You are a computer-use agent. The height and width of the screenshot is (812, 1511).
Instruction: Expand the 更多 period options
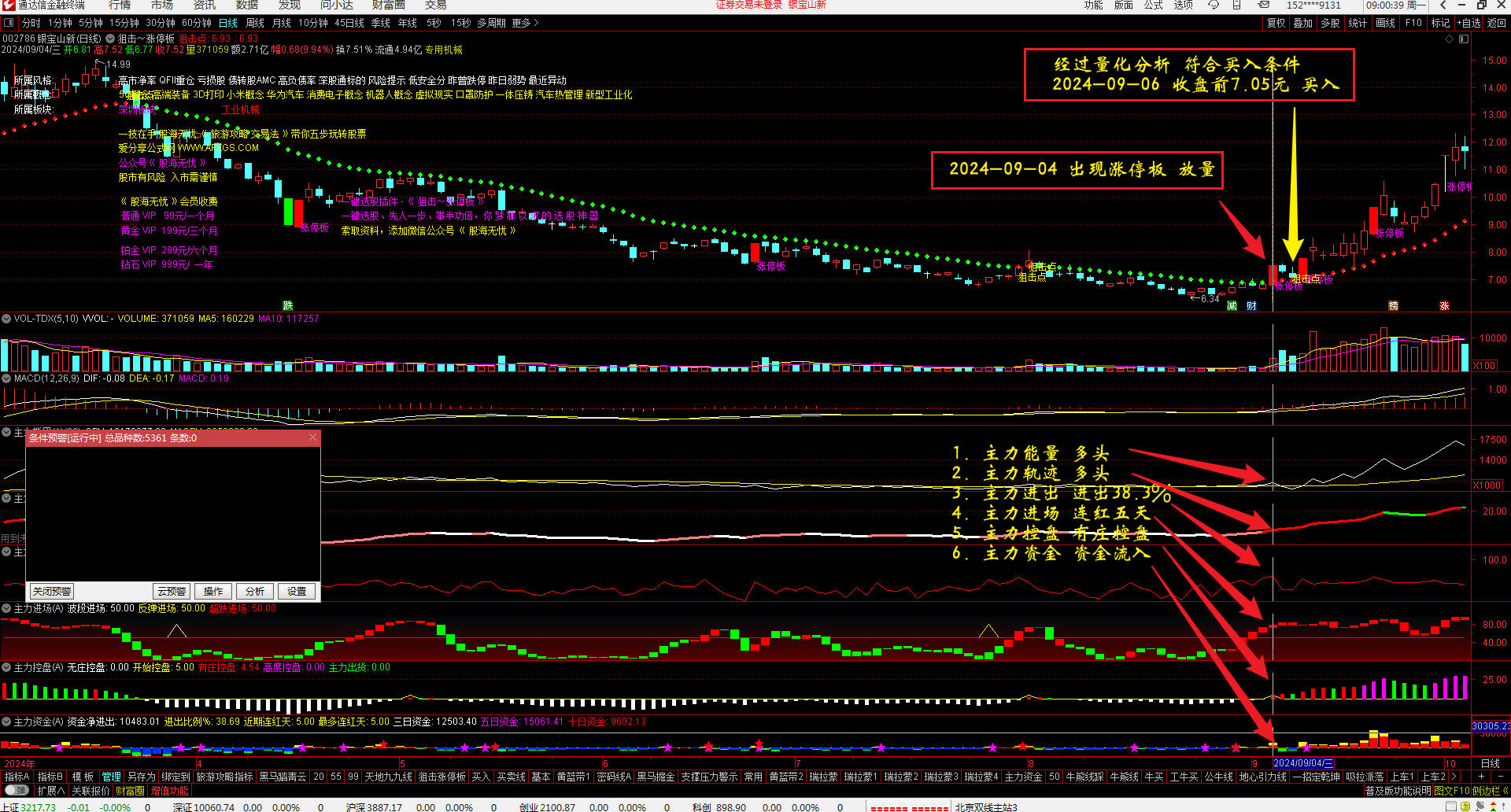tap(525, 23)
